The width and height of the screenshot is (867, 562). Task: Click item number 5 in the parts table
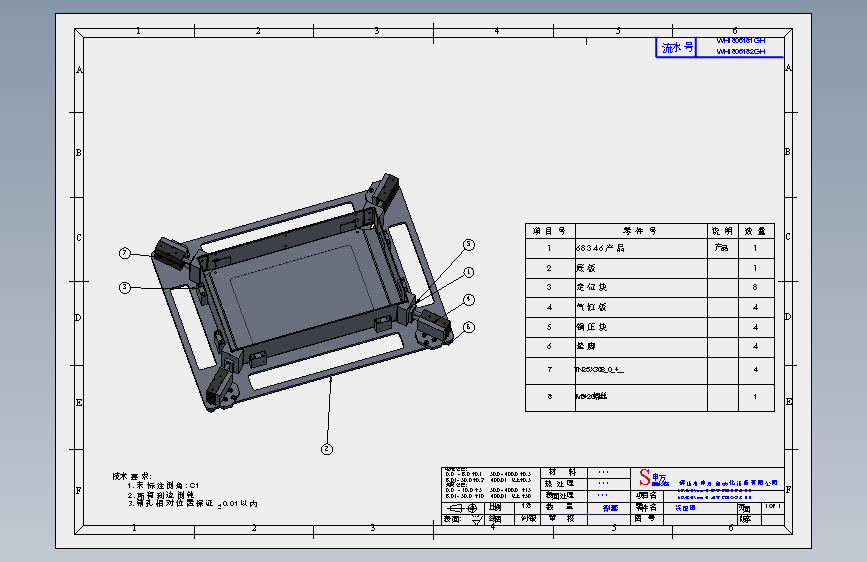pyautogui.click(x=549, y=327)
